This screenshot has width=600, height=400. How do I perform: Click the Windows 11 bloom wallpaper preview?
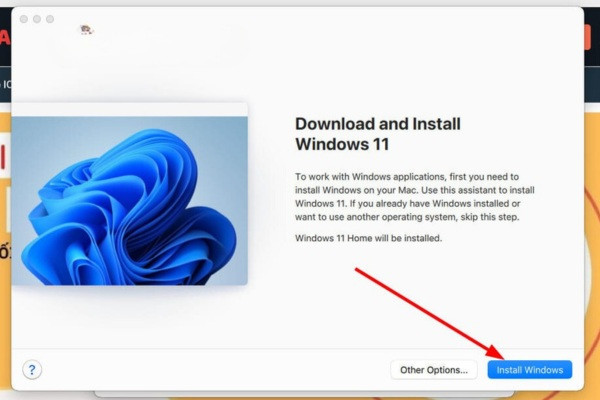tap(130, 201)
